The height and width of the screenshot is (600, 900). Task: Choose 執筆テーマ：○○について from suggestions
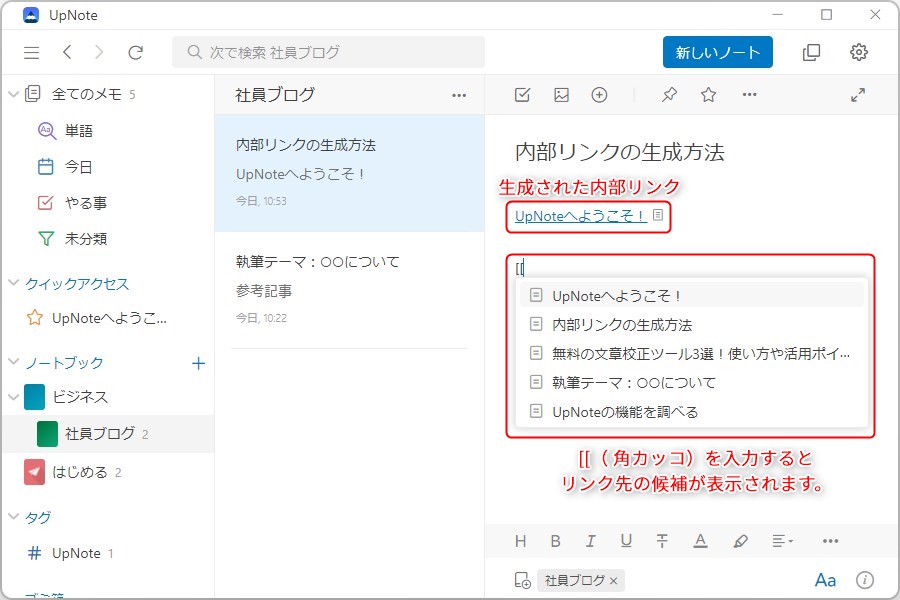[x=692, y=382]
